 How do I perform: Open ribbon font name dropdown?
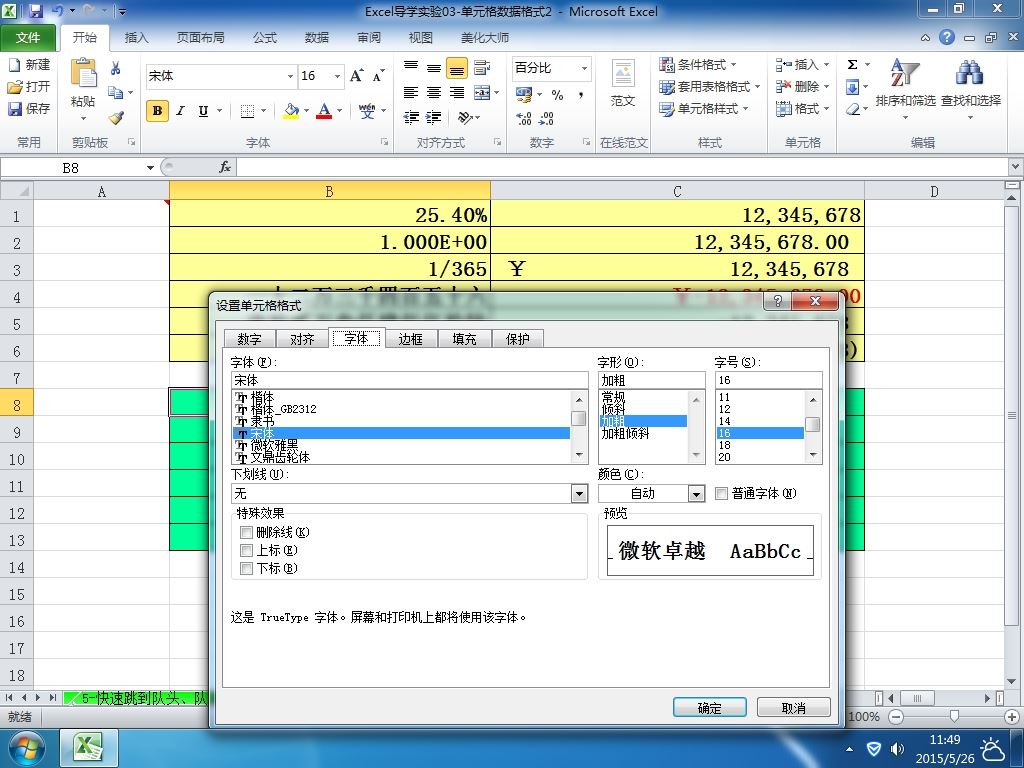290,76
